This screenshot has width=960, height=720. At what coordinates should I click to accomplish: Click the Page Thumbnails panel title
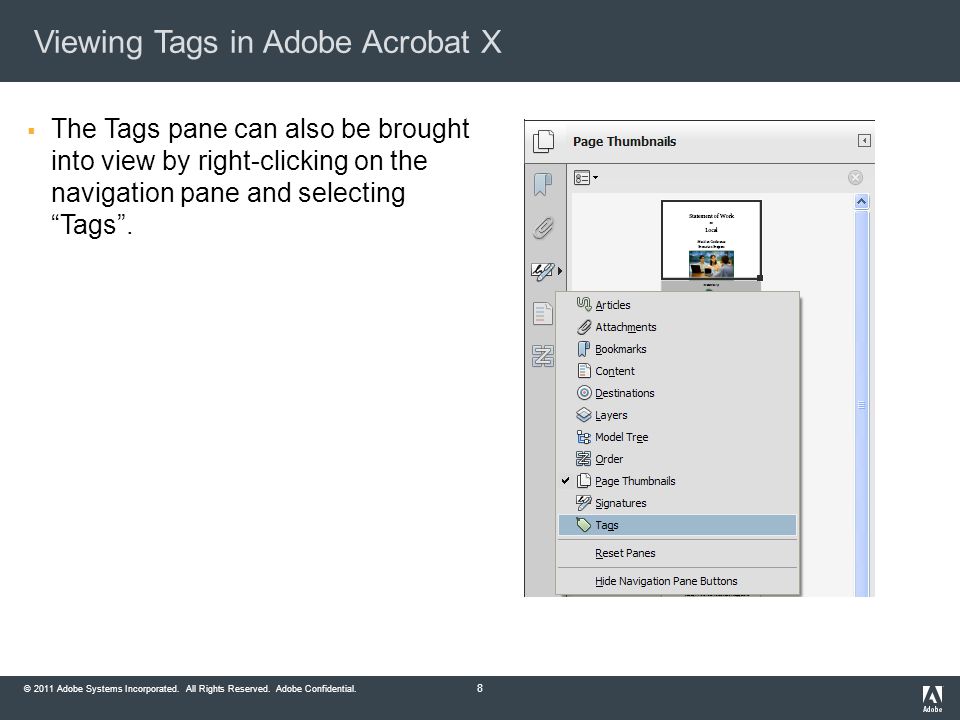(x=624, y=141)
